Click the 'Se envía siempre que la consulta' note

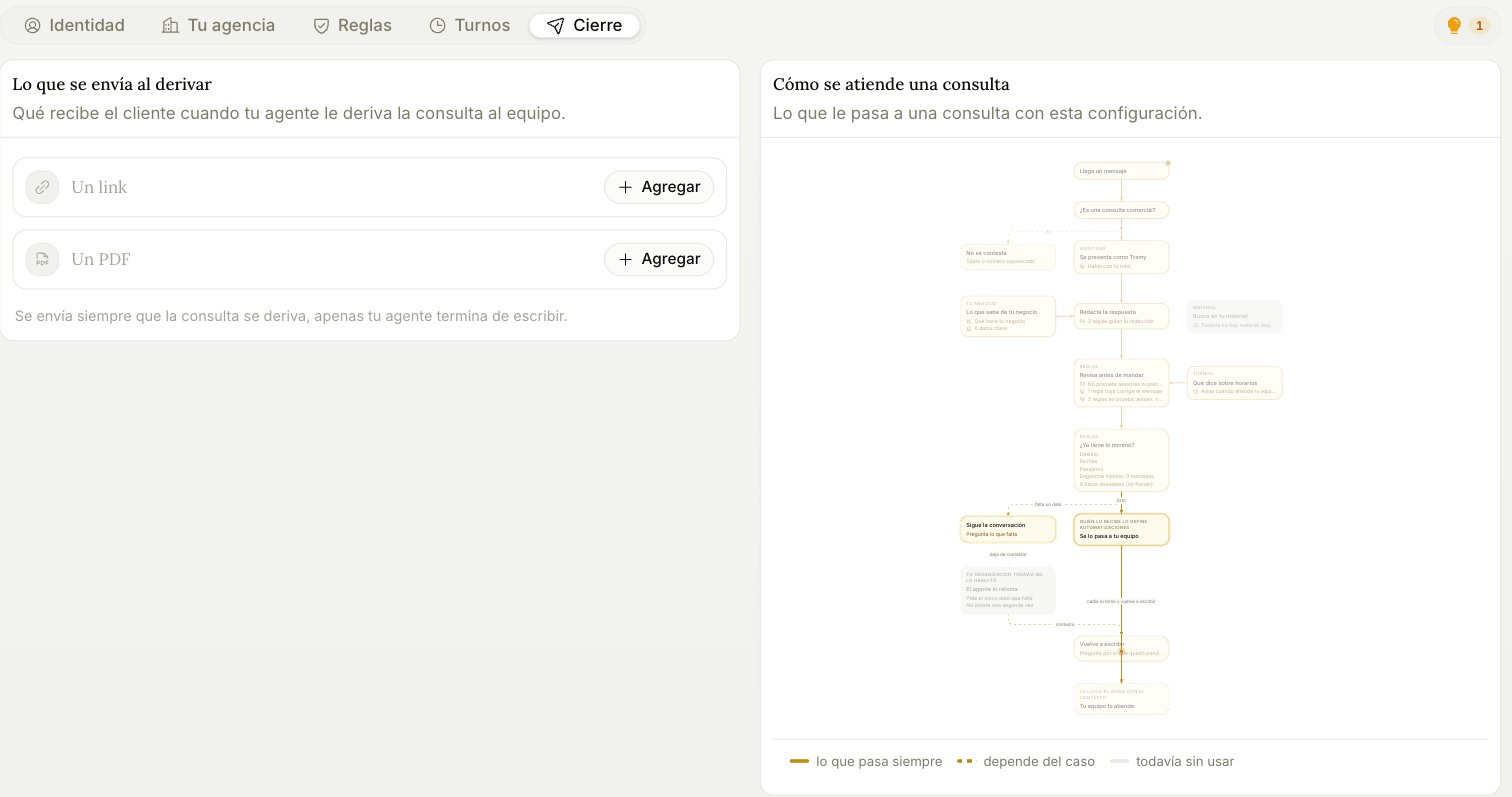coord(291,316)
